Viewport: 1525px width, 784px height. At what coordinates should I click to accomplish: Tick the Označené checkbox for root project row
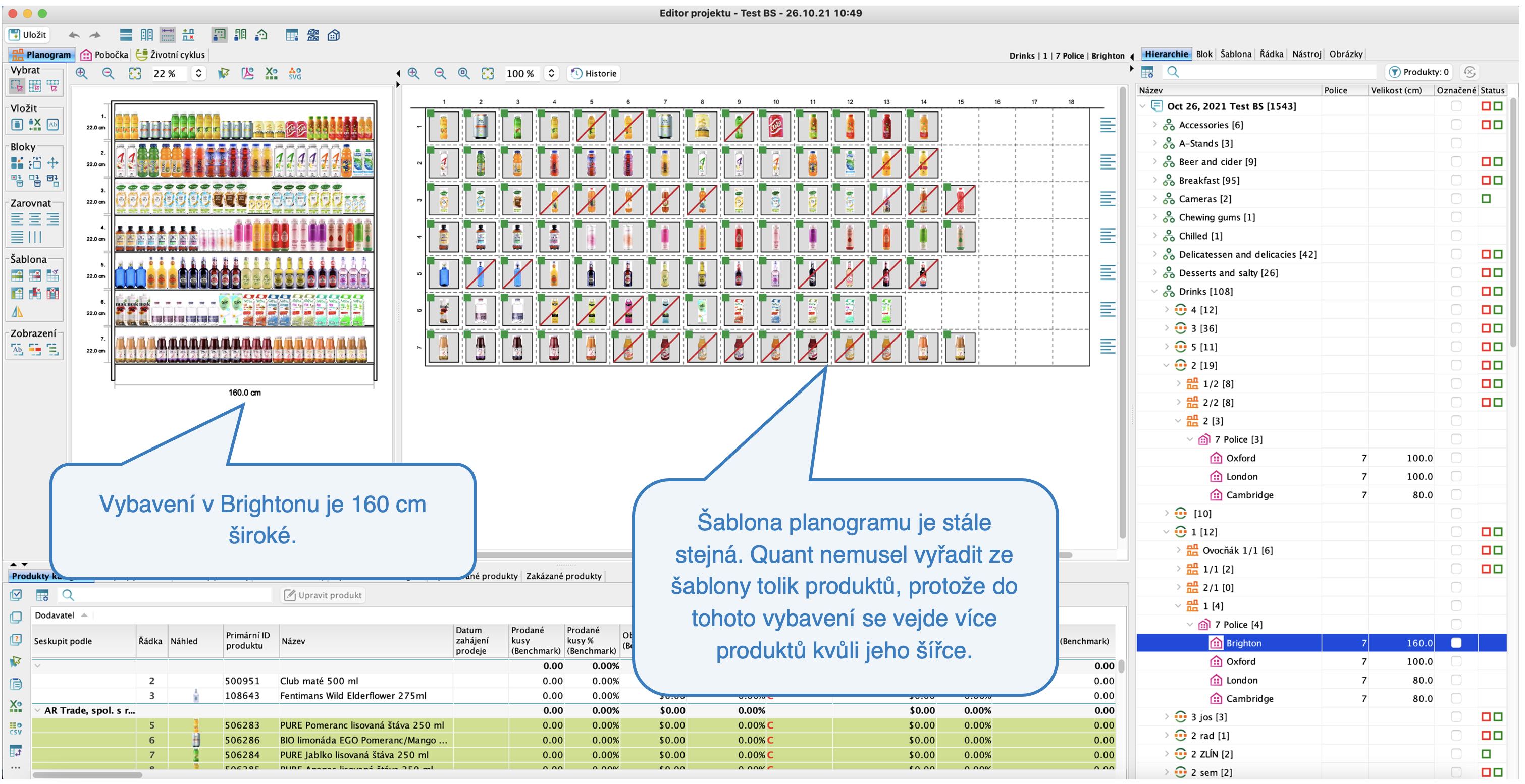tap(1456, 106)
